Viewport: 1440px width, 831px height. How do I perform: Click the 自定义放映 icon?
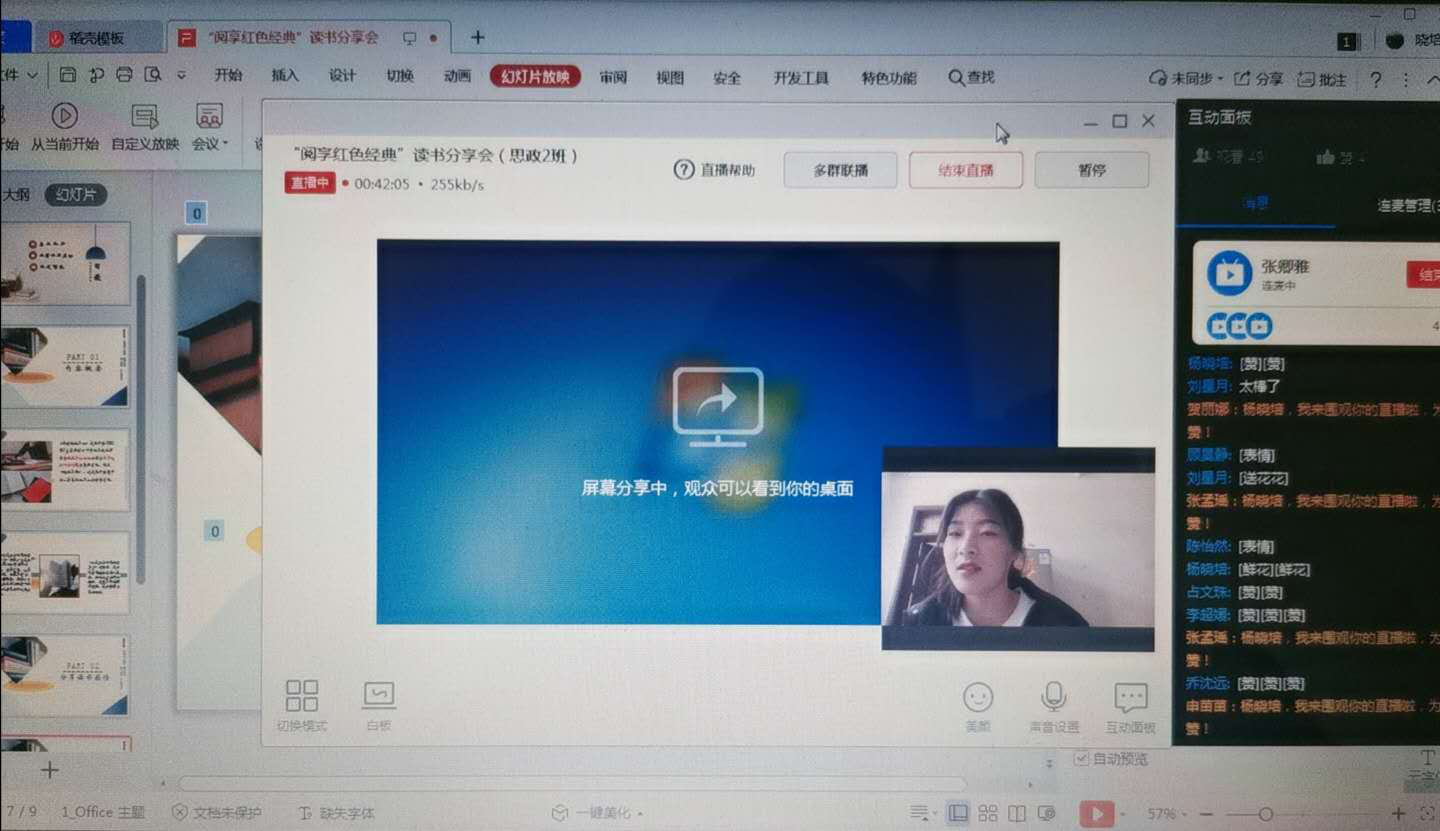pyautogui.click(x=145, y=117)
